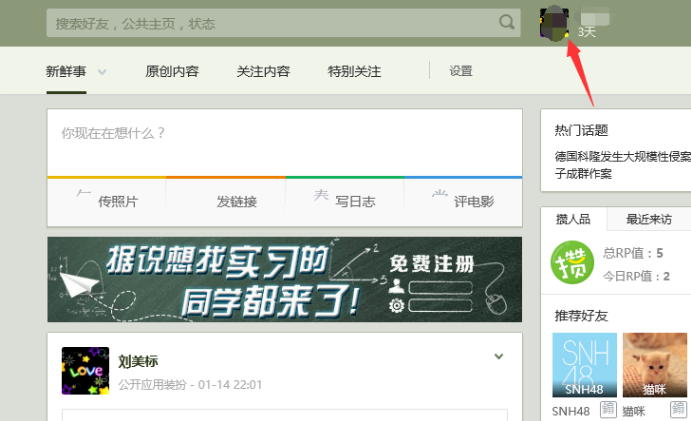Focus the search friends input field
The width and height of the screenshot is (691, 421).
pos(283,23)
